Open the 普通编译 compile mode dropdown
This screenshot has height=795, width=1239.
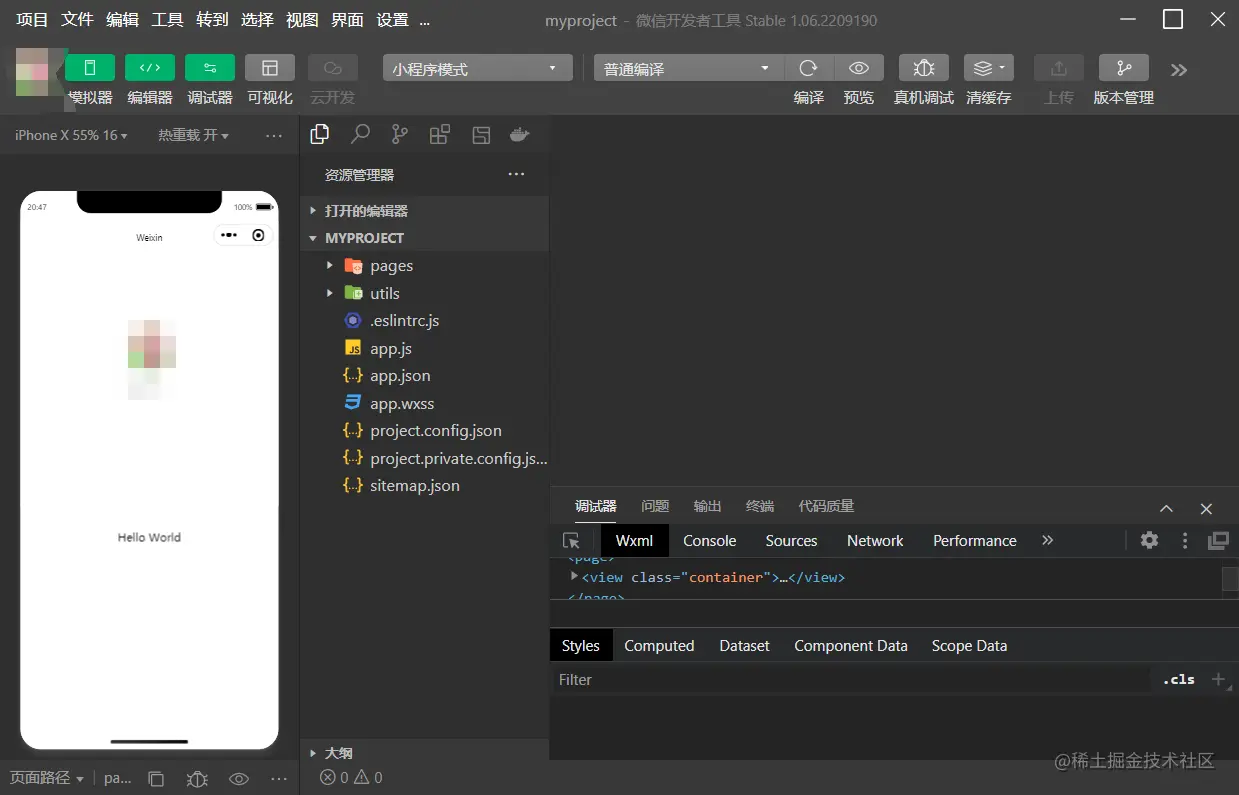pyautogui.click(x=689, y=68)
